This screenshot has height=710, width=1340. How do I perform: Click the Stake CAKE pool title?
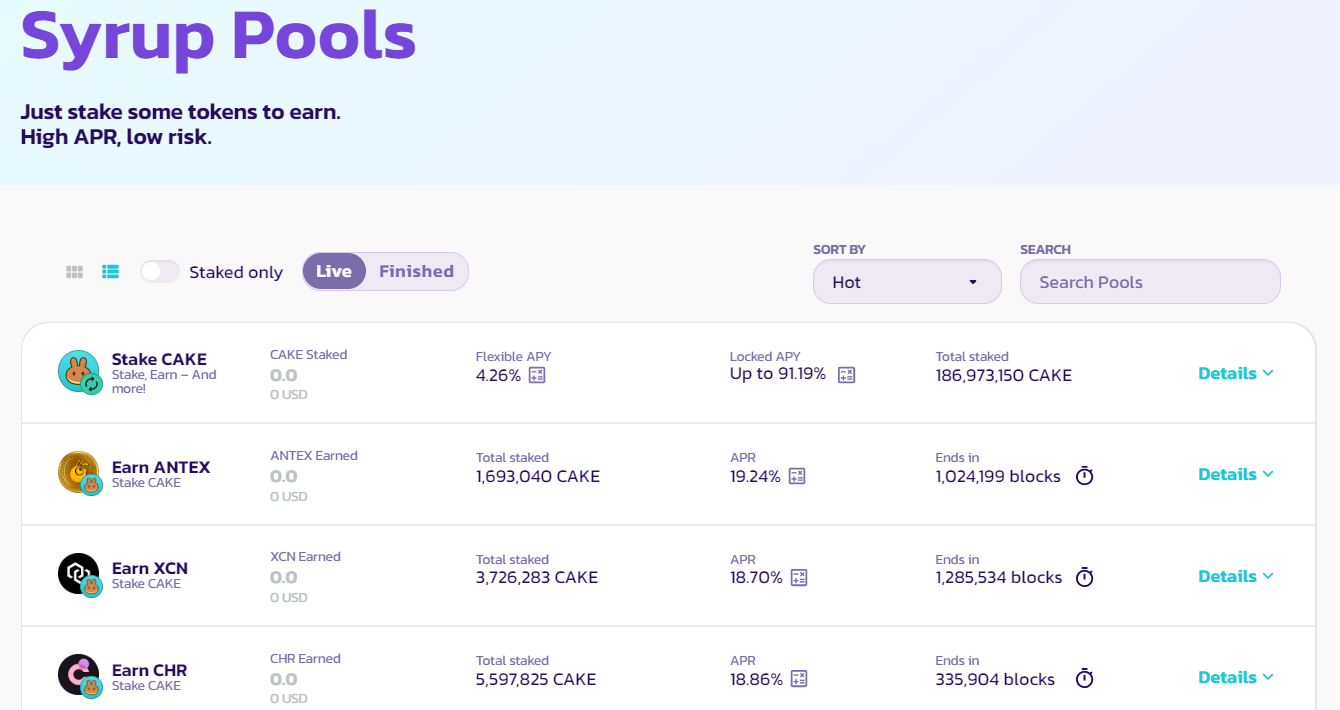[159, 359]
